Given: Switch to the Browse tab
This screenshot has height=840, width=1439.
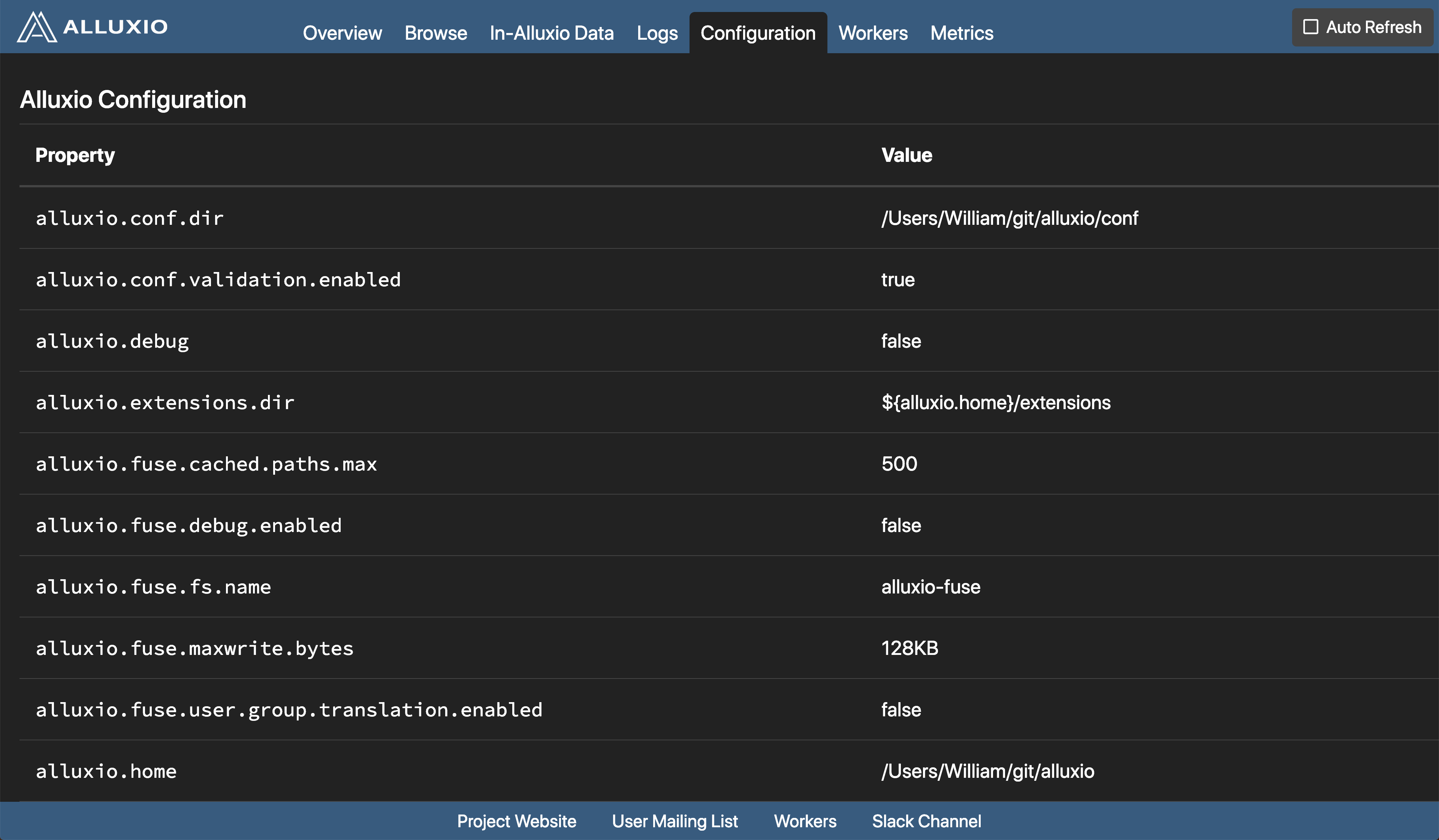Looking at the screenshot, I should tap(436, 33).
